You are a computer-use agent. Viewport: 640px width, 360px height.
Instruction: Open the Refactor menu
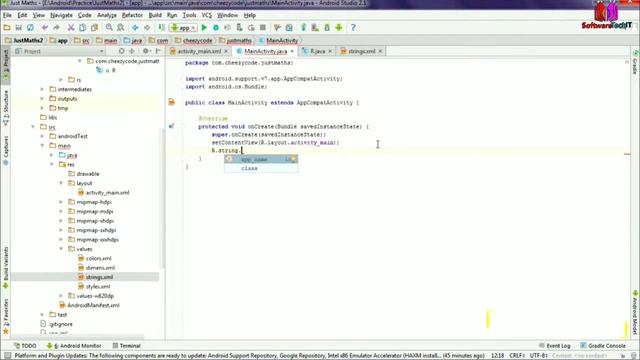132,15
